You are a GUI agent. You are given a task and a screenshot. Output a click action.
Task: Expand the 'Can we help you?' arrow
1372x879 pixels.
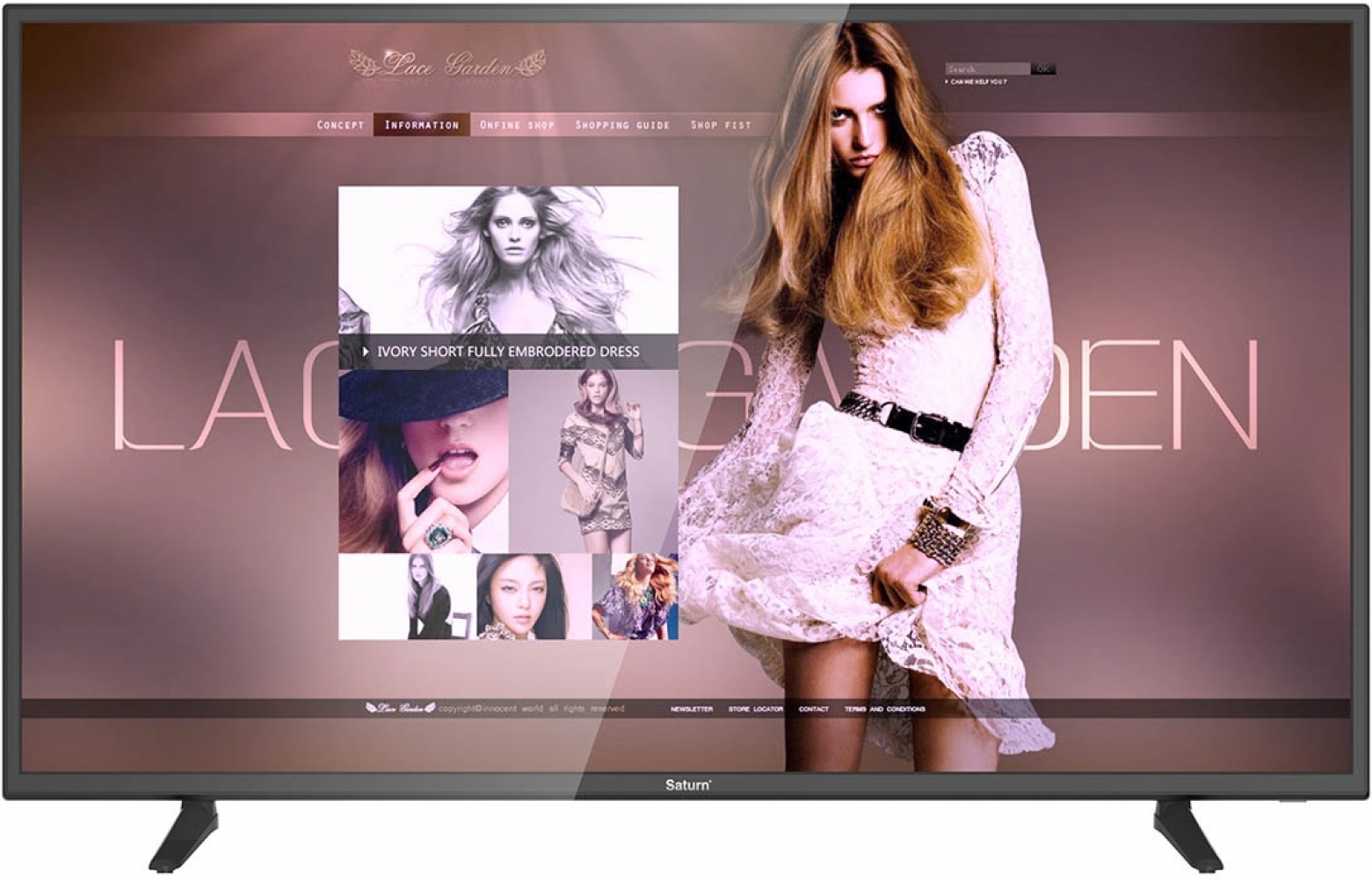click(947, 82)
